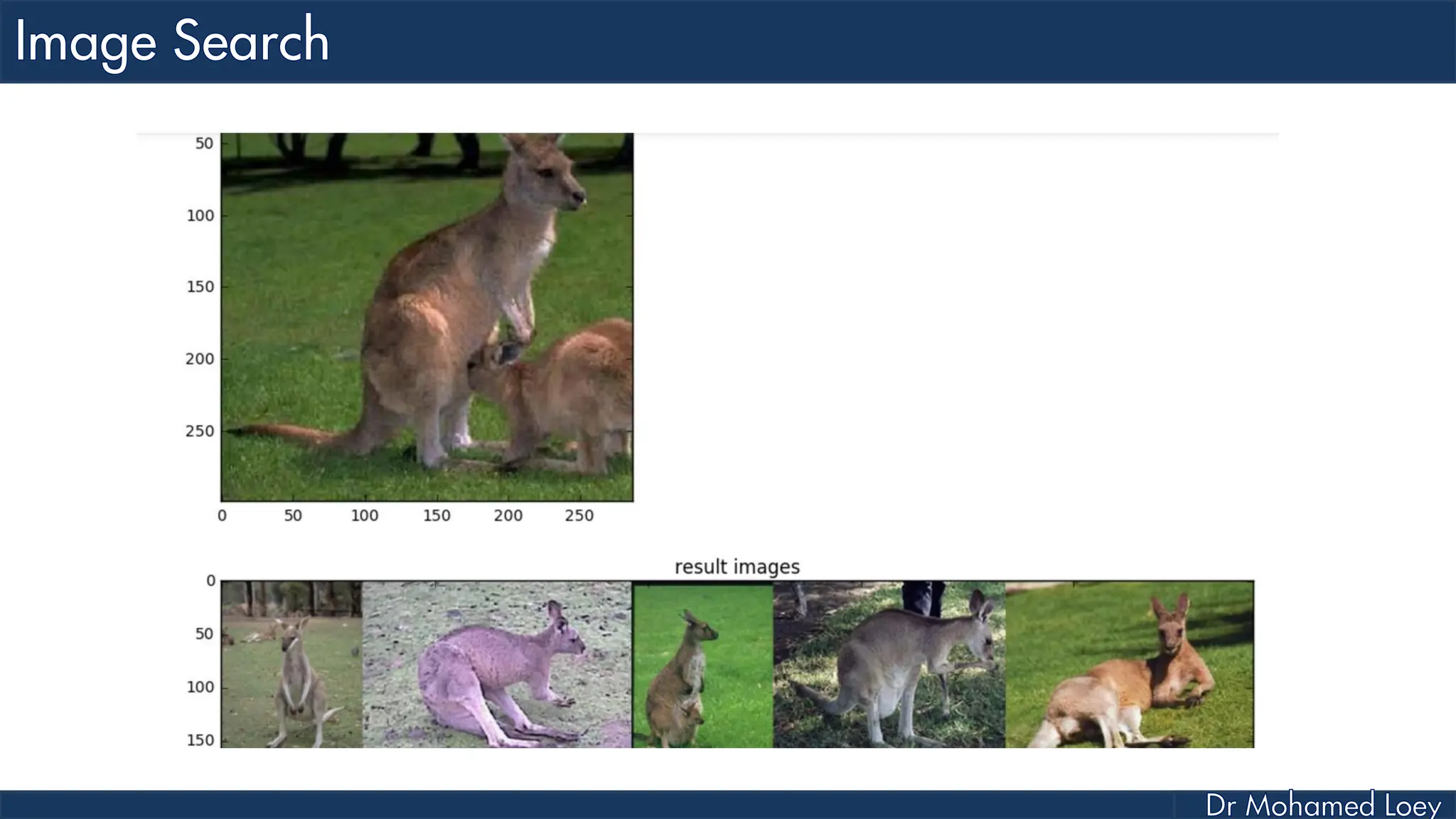Select the purple-tinted kangaroo result image
Image resolution: width=1456 pixels, height=819 pixels.
coord(497,664)
